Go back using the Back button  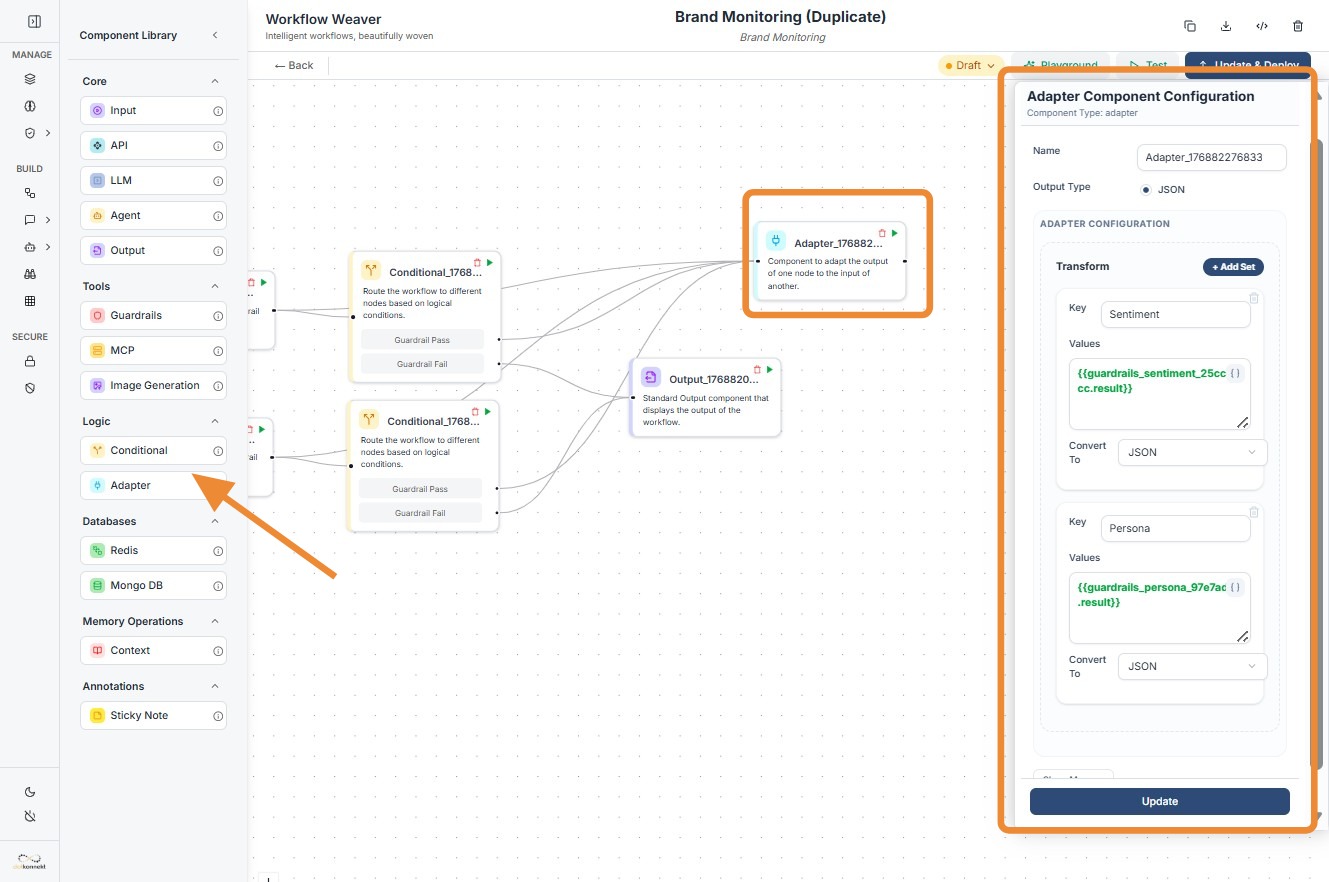click(294, 65)
